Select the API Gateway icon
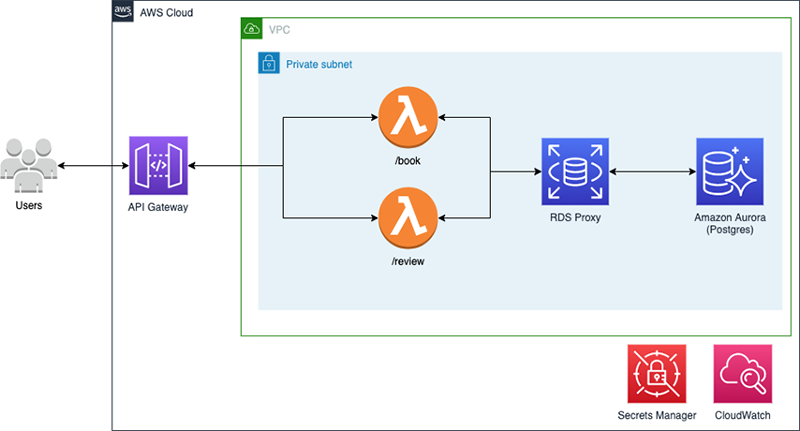 click(x=158, y=165)
